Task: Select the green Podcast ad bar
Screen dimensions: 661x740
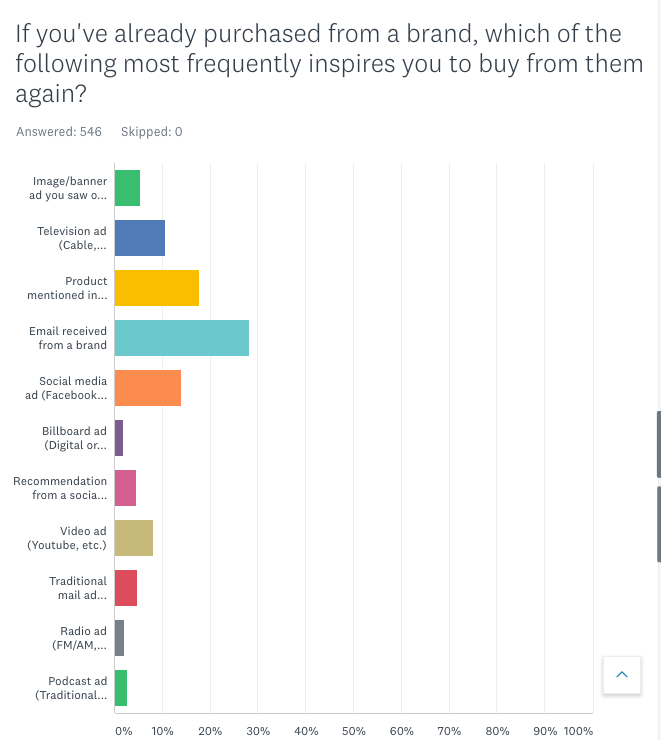Action: pyautogui.click(x=121, y=688)
